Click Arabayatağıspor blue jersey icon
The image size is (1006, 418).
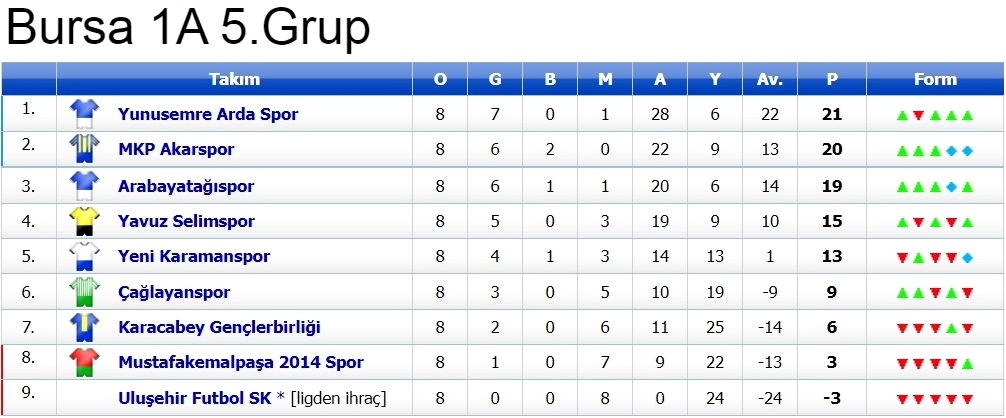click(x=83, y=186)
